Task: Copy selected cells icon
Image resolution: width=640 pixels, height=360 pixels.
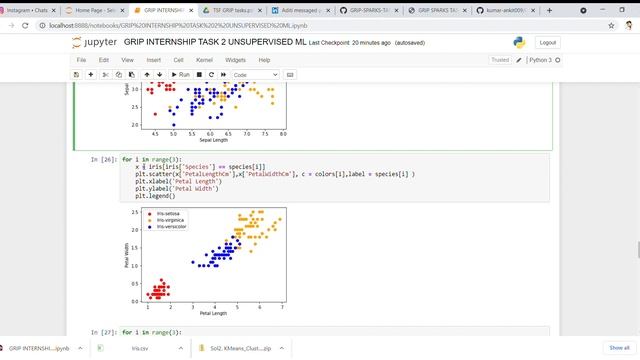Action: (x=118, y=75)
